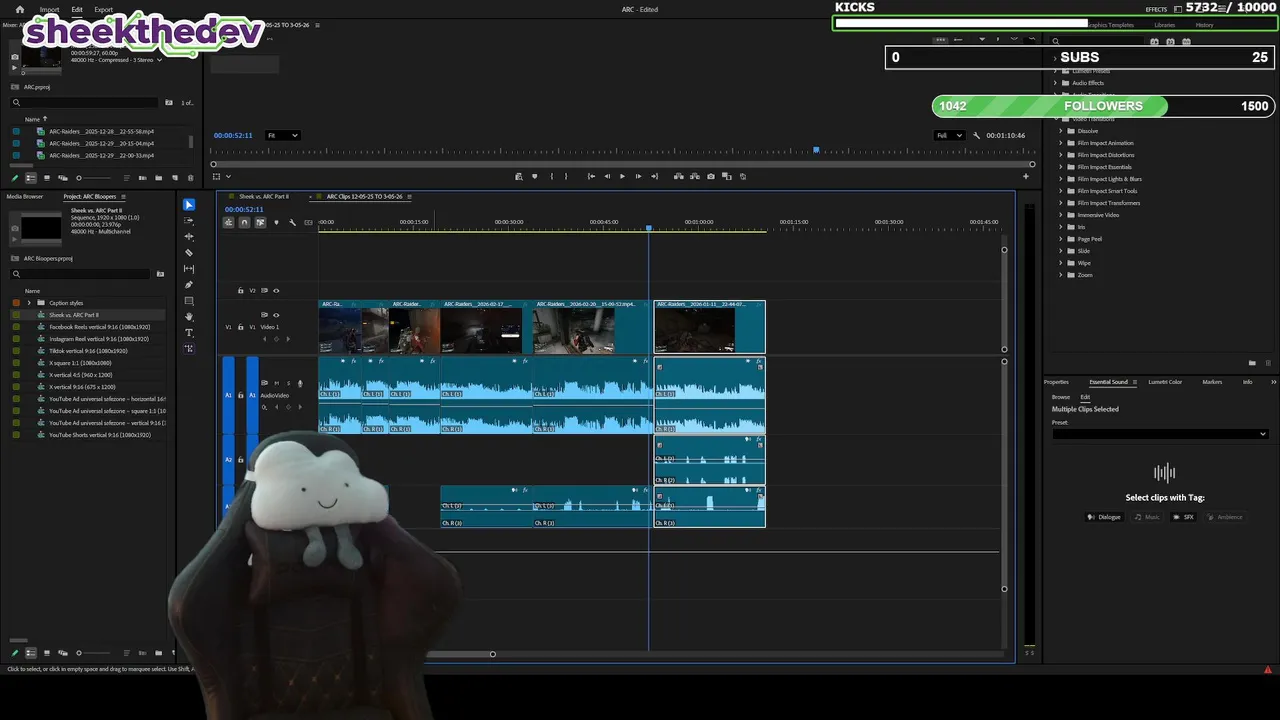
Task: Select the Hand tool
Action: pos(189,317)
